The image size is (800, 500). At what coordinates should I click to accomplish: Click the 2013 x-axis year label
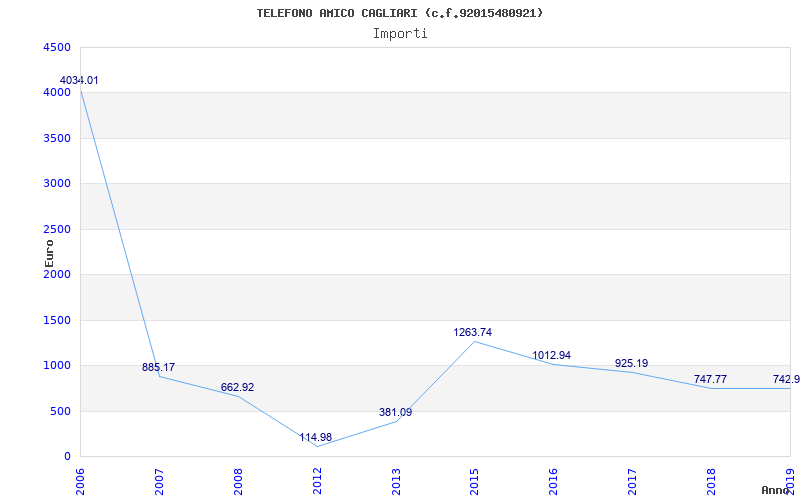[396, 481]
